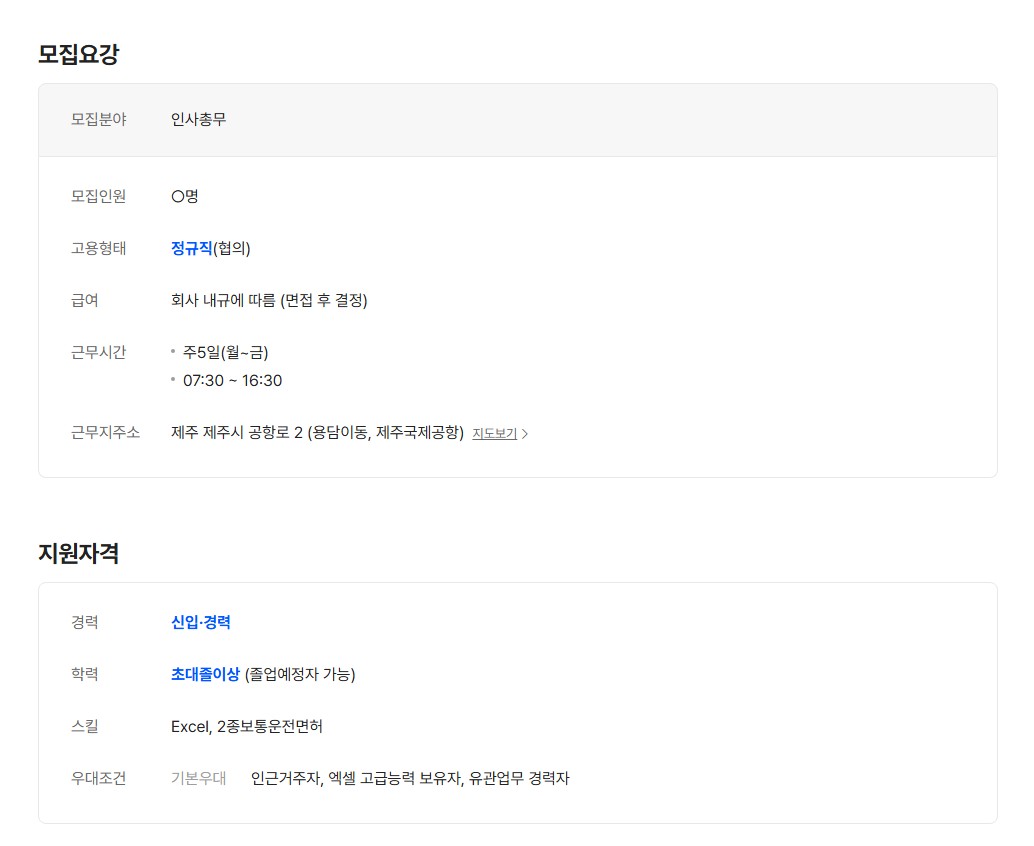The image size is (1034, 846).
Task: Click the chevron arrow beside 지도보기
Action: pyautogui.click(x=526, y=434)
